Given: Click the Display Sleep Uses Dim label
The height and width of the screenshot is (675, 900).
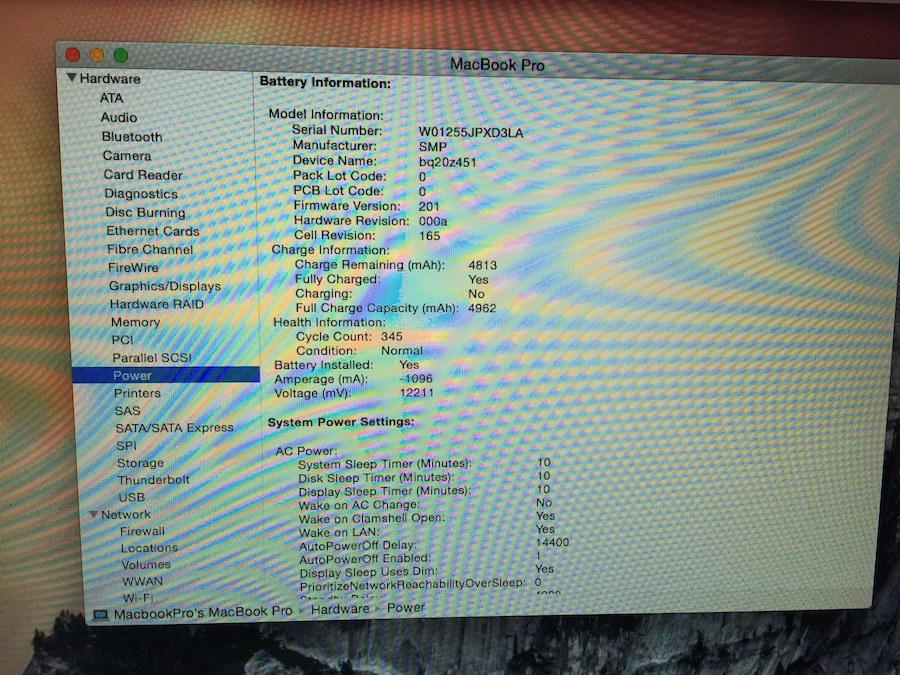Looking at the screenshot, I should coord(368,572).
